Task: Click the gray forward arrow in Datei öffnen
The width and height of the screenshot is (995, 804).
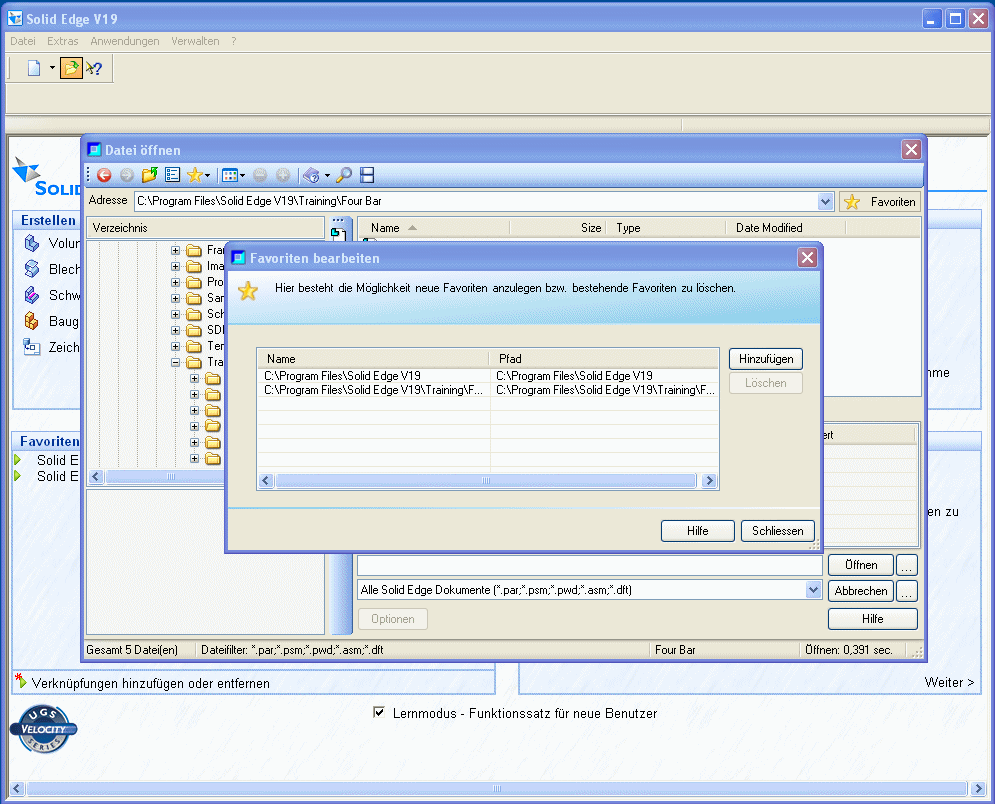Action: pos(127,175)
